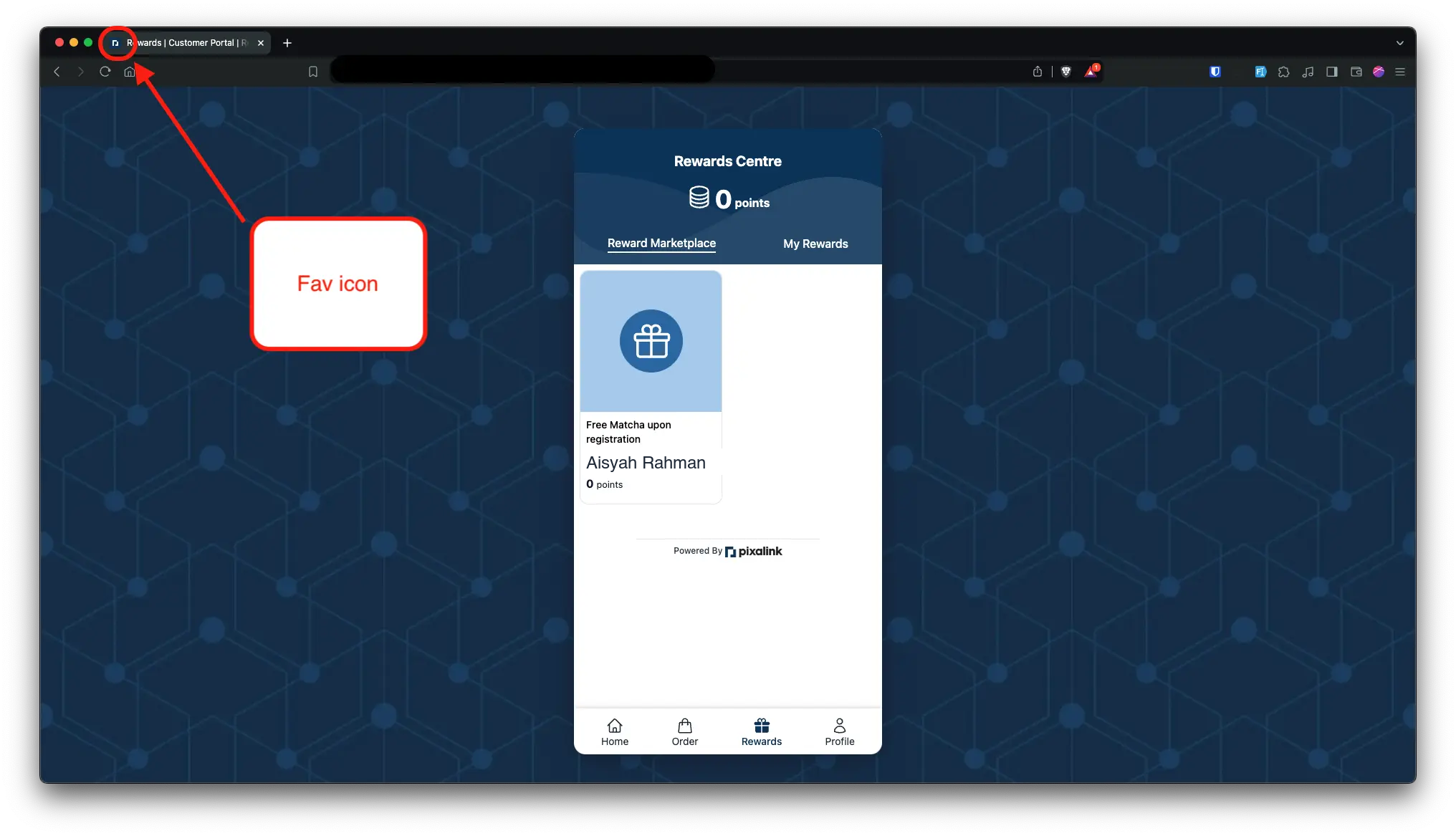Go forward using the browser forward arrow
This screenshot has width=1456, height=836.
[81, 72]
